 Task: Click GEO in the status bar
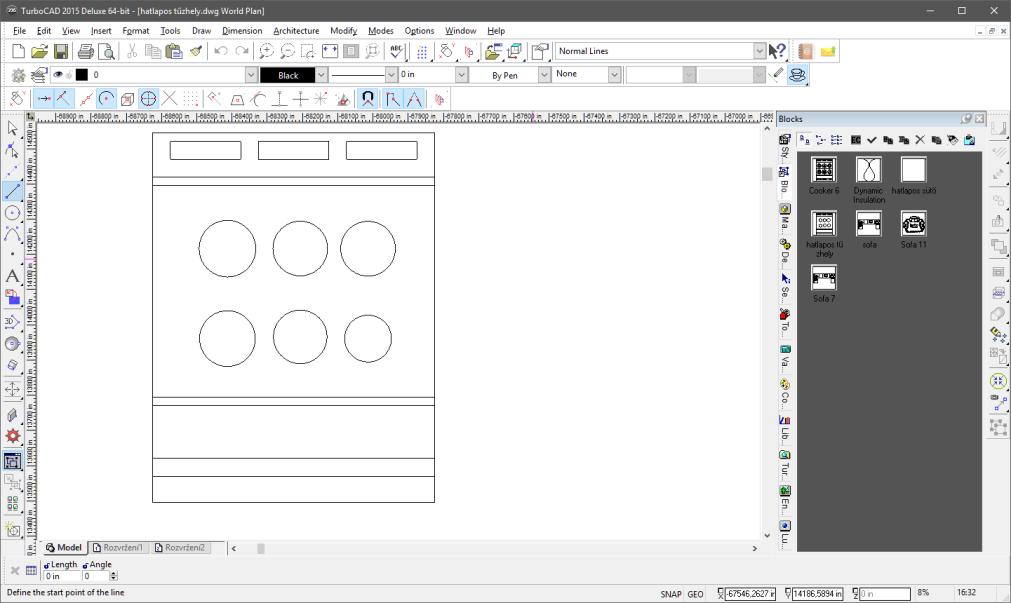tap(695, 594)
